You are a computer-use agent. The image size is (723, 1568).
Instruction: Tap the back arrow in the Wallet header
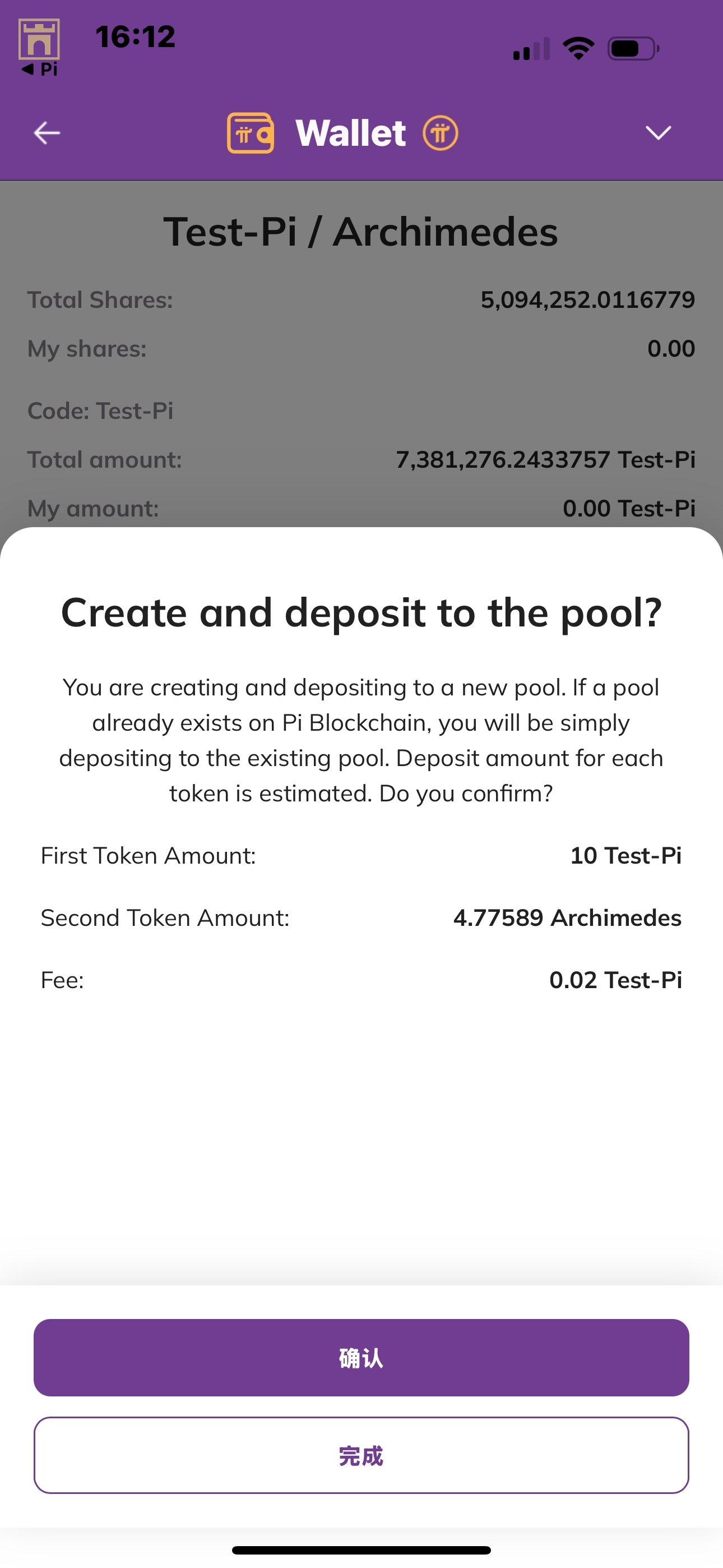click(47, 133)
